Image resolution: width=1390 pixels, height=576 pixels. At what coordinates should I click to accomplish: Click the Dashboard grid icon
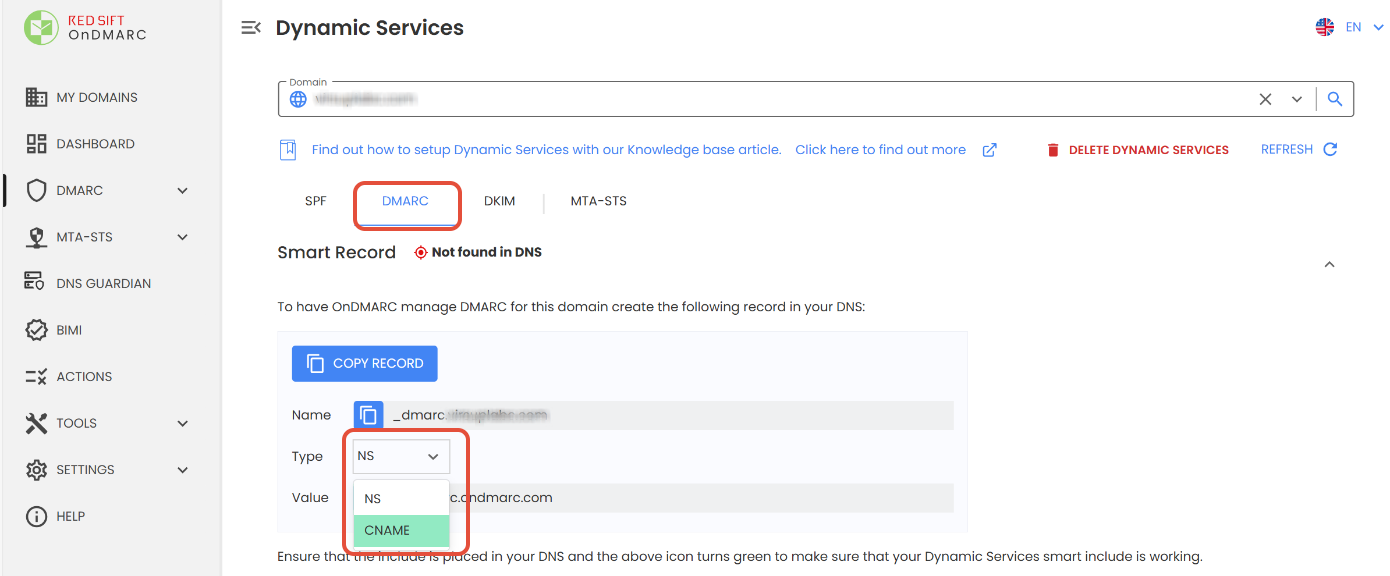click(36, 144)
